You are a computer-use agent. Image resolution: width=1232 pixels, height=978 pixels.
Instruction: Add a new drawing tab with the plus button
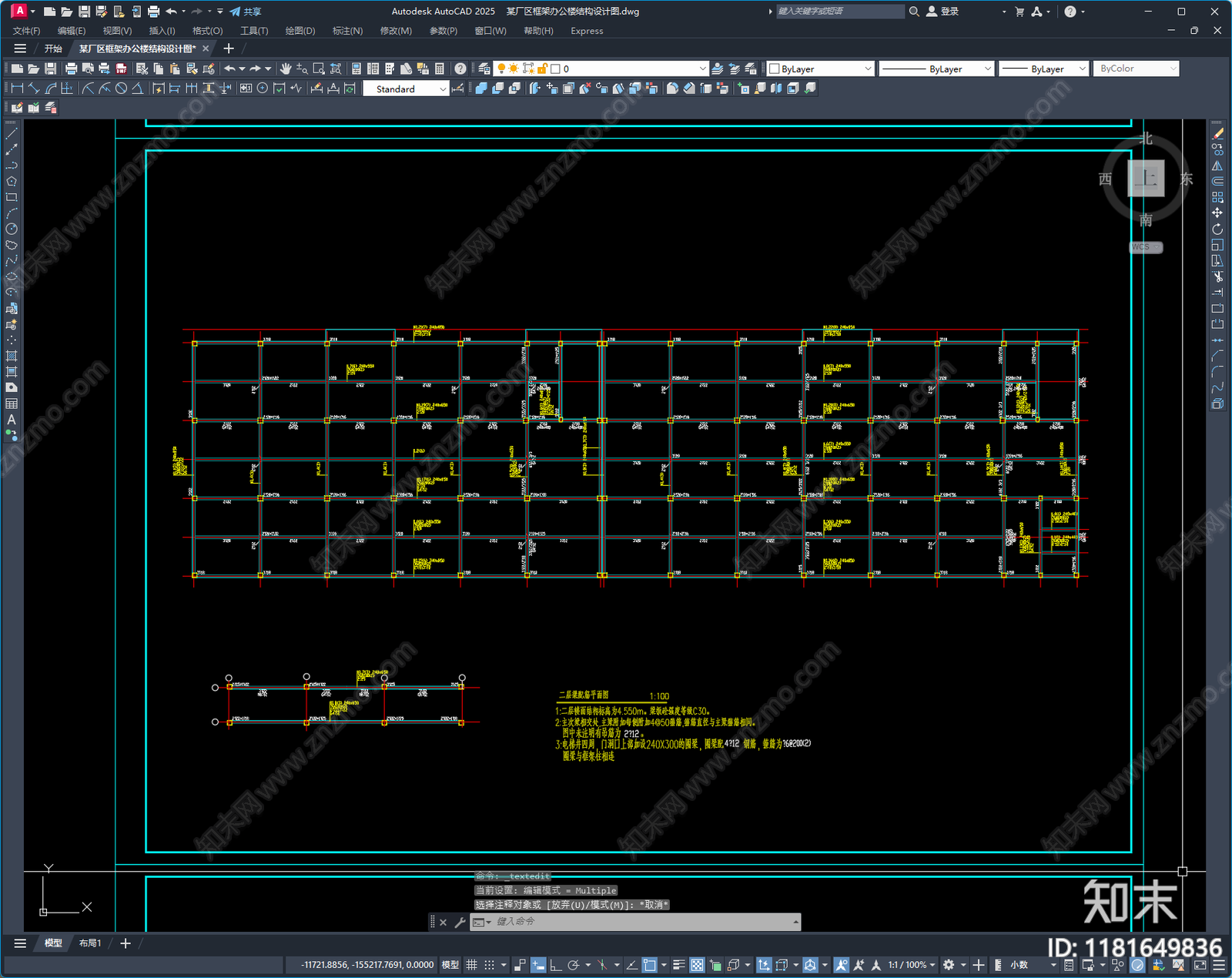click(x=229, y=49)
